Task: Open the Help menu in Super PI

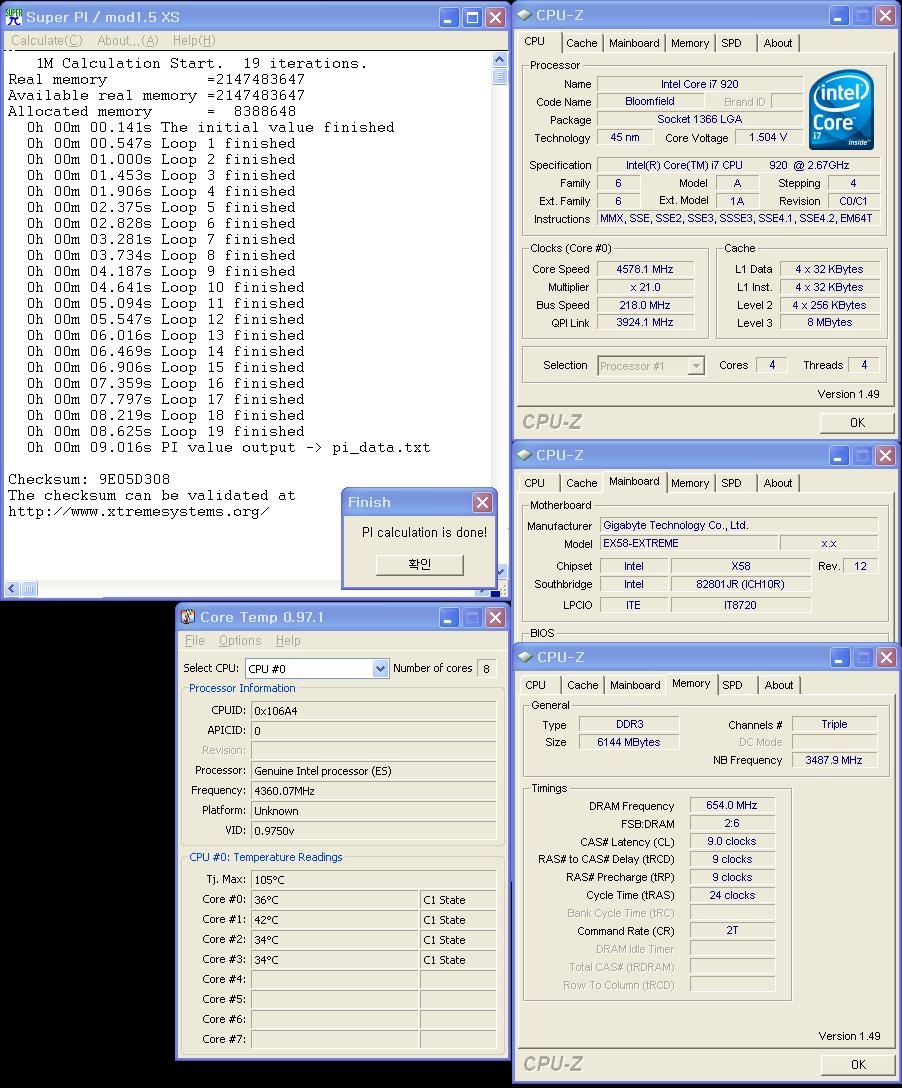Action: point(194,40)
